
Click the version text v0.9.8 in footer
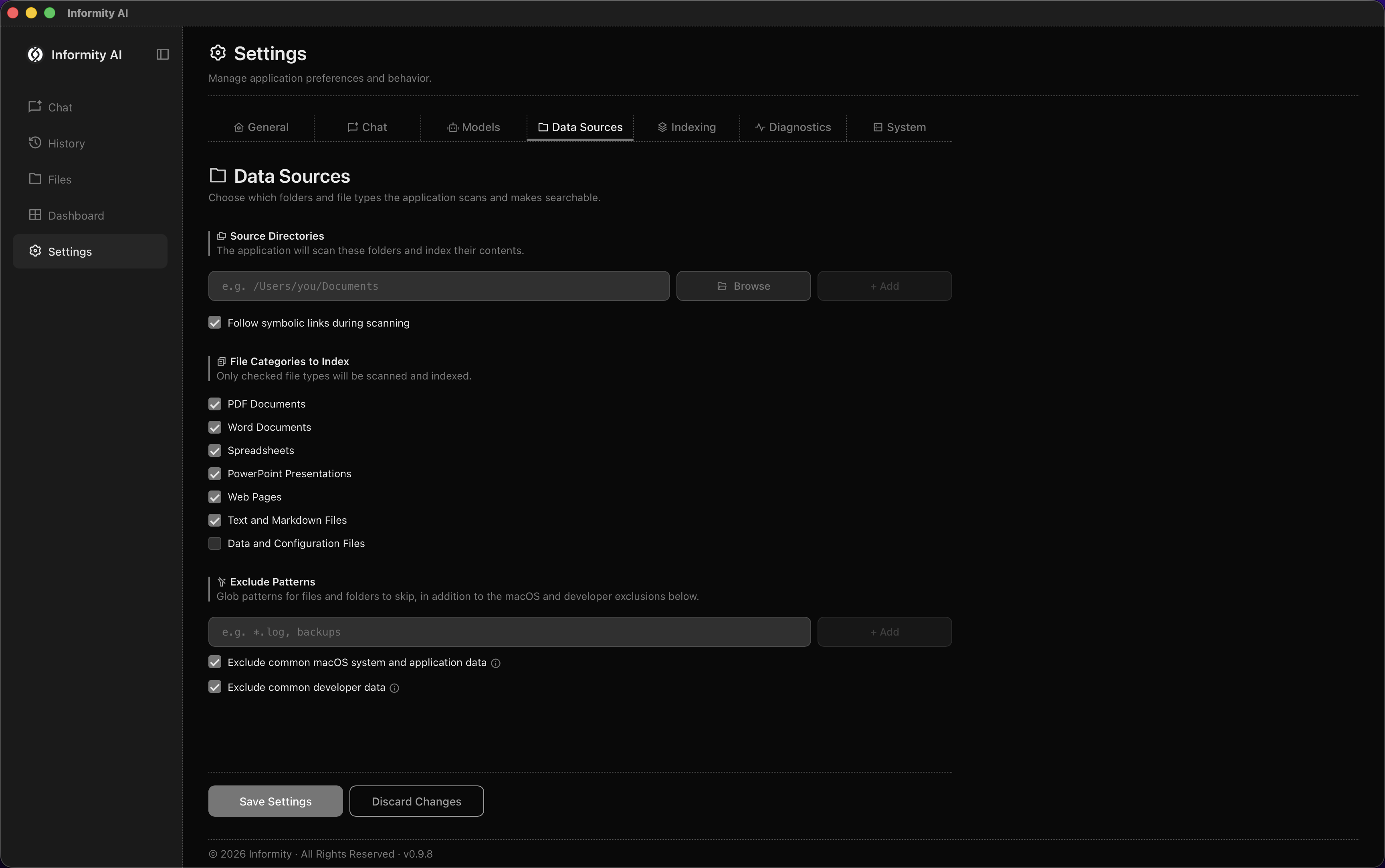[x=418, y=854]
